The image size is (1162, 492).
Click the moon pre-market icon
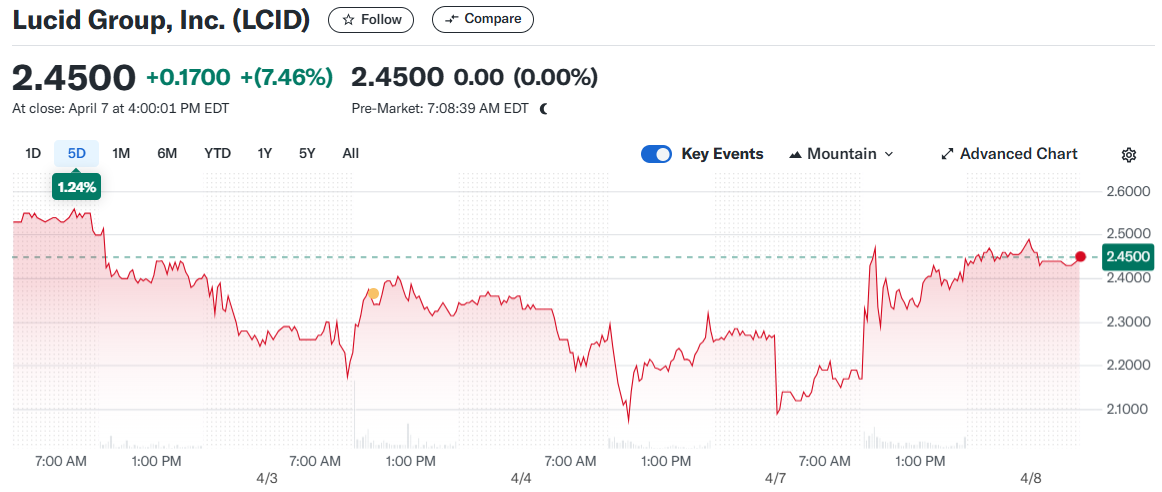point(544,108)
